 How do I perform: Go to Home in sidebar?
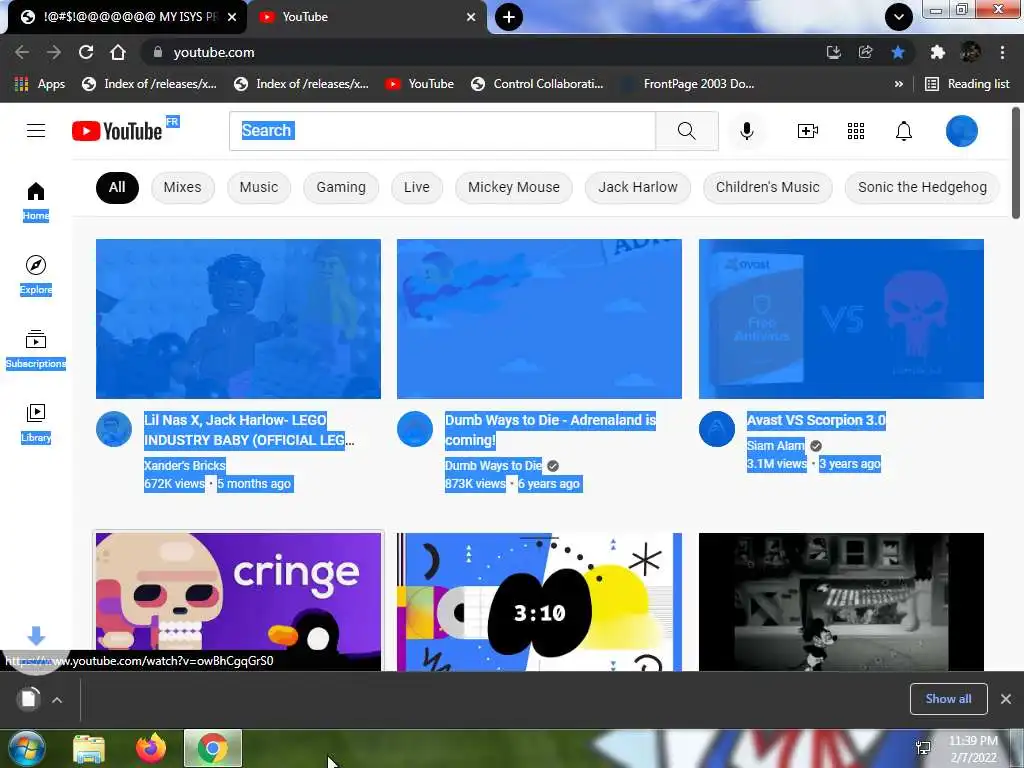click(x=36, y=201)
